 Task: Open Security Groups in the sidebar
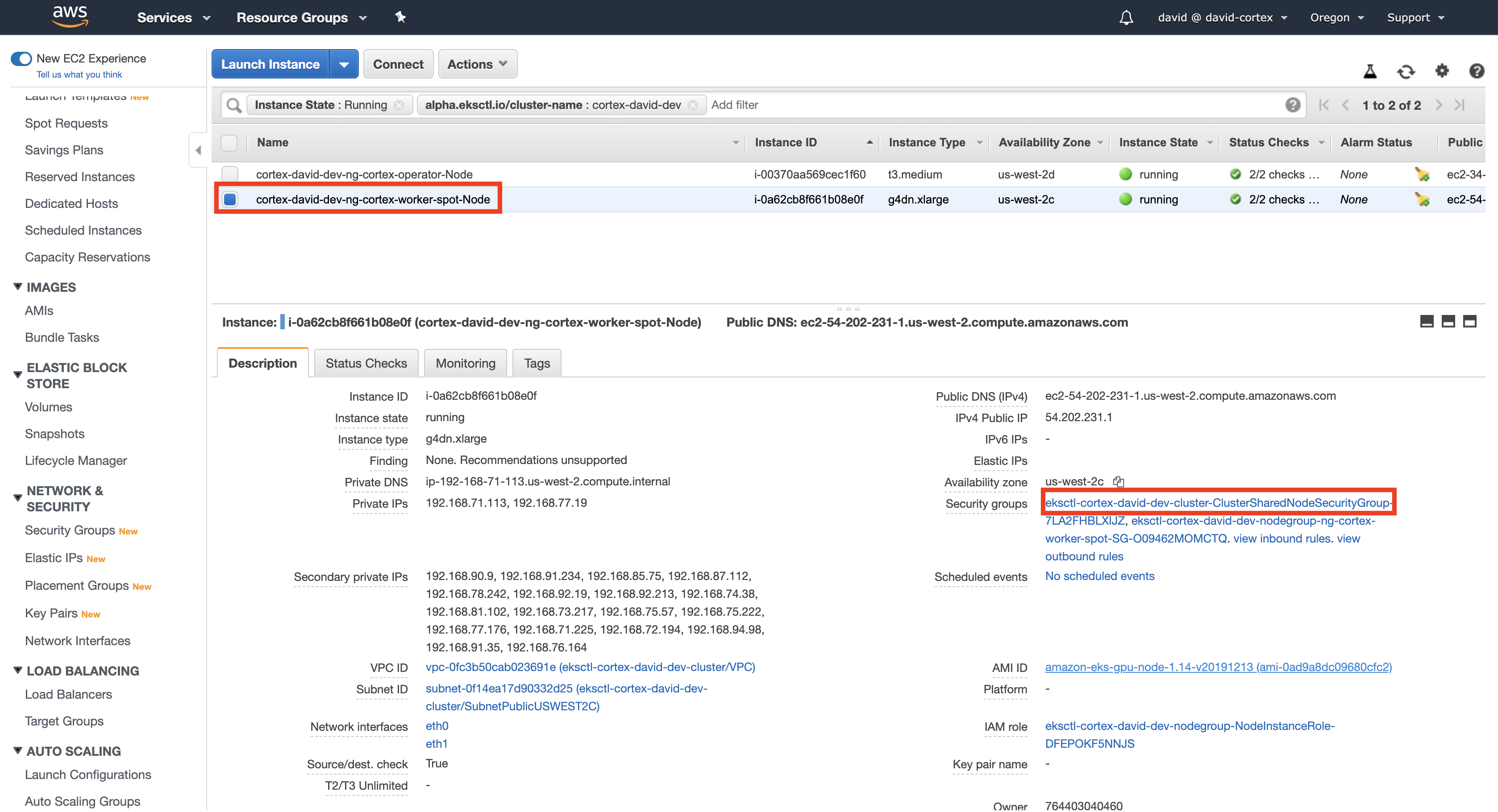[x=70, y=530]
